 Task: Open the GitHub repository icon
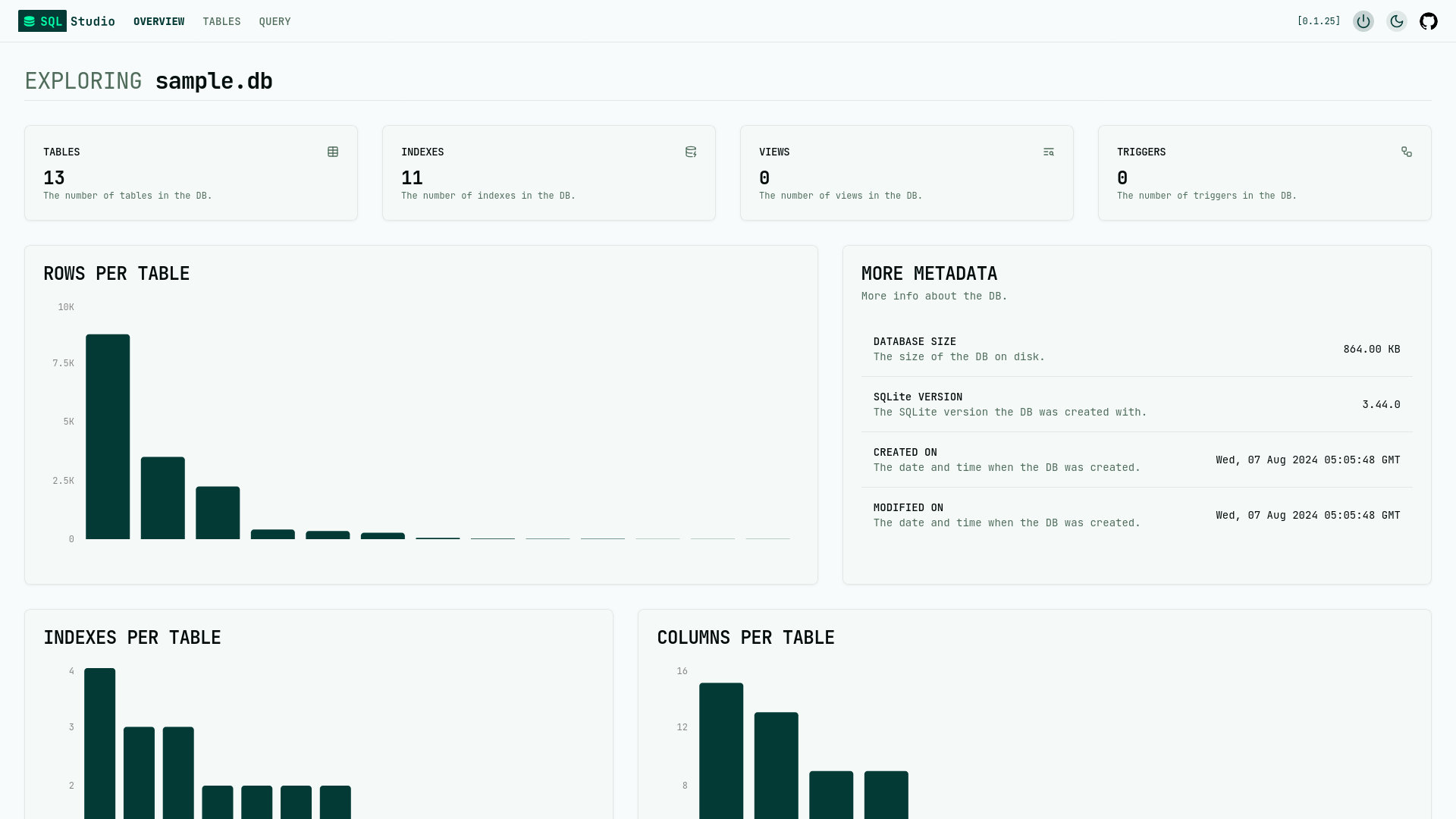(1429, 21)
